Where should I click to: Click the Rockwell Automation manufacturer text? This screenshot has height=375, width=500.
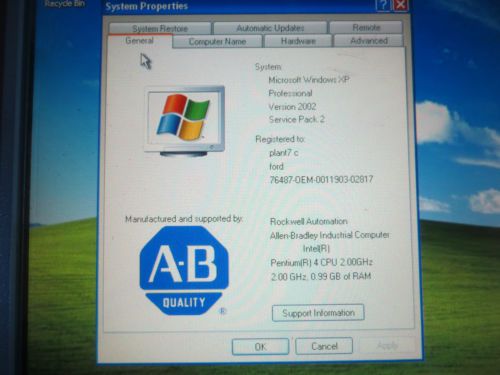309,221
